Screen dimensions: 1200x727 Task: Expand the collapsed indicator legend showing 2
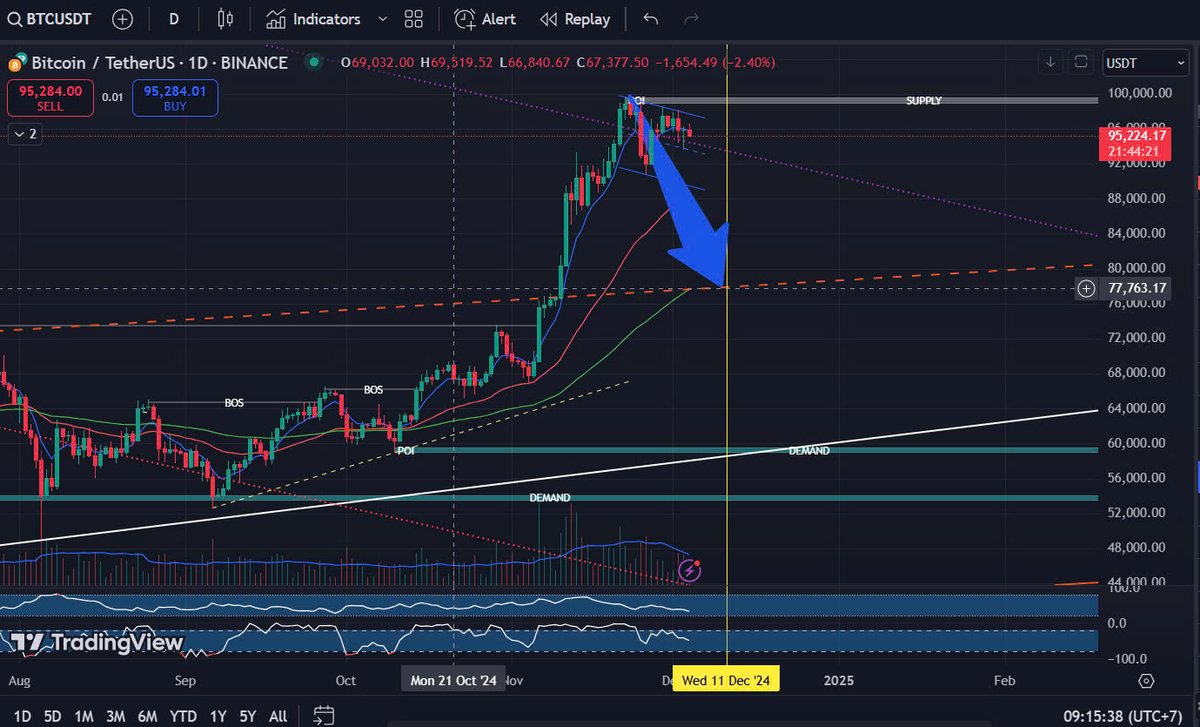[27, 133]
